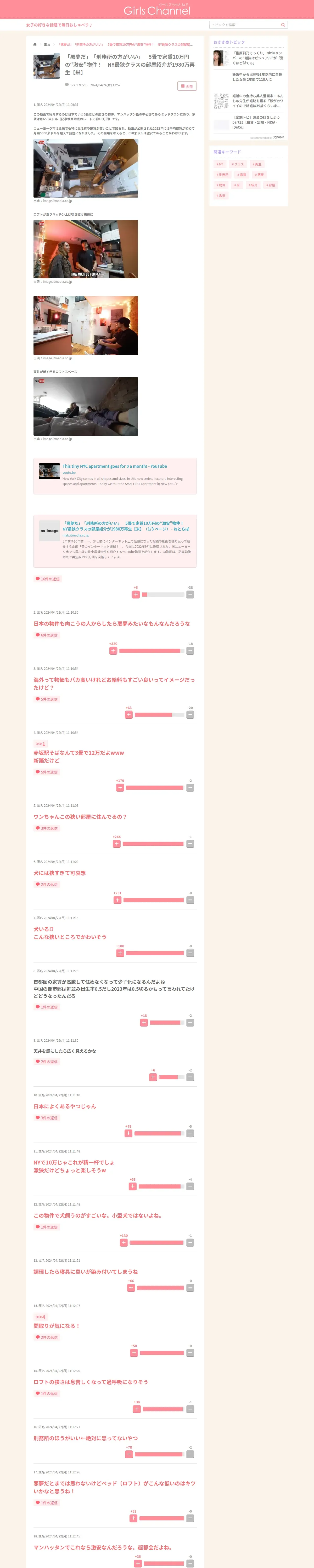Follow the >>1 anchor link in comment 4
The width and height of the screenshot is (314, 1568).
tap(40, 744)
